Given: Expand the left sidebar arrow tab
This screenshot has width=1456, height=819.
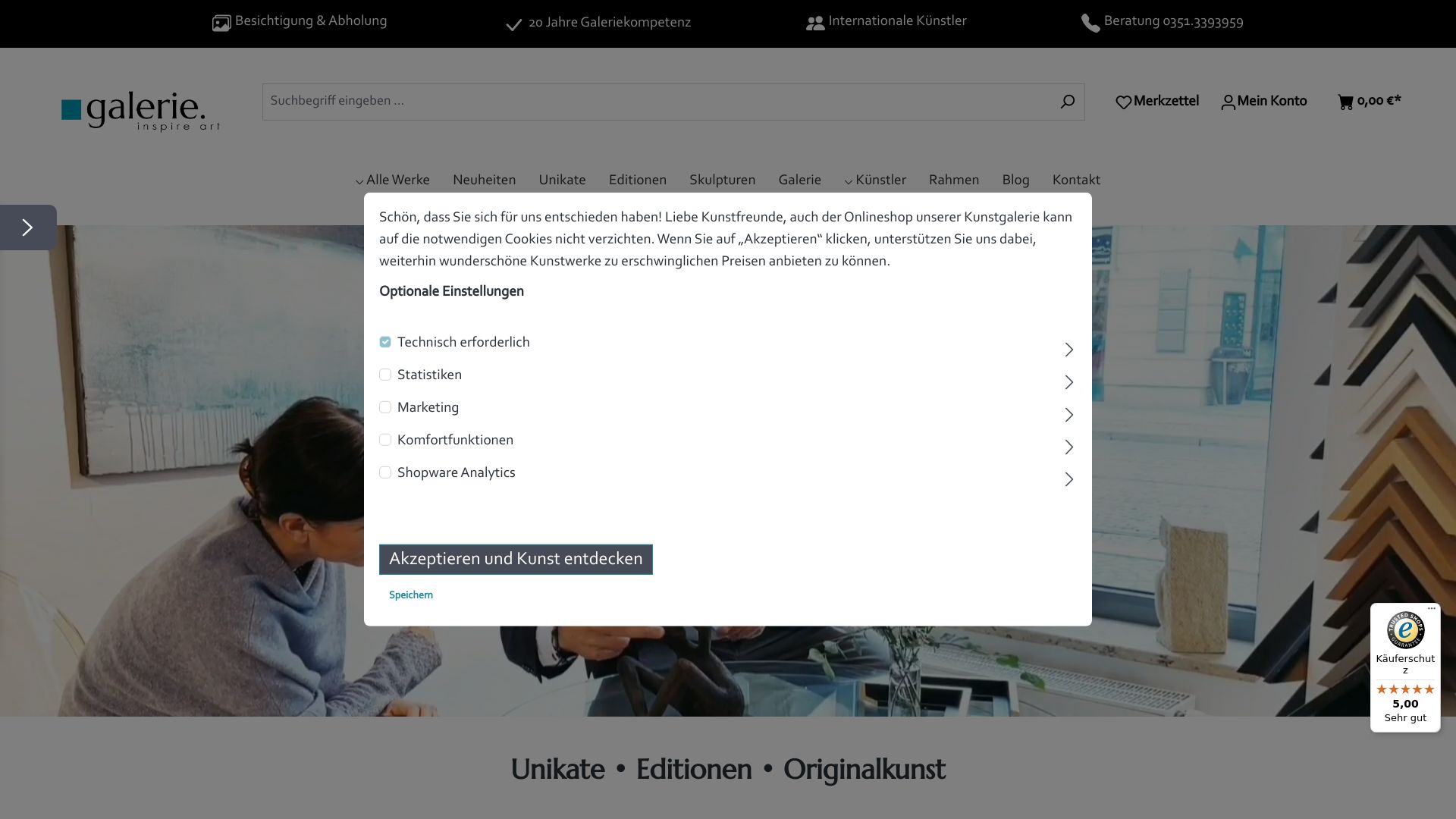Looking at the screenshot, I should point(28,227).
